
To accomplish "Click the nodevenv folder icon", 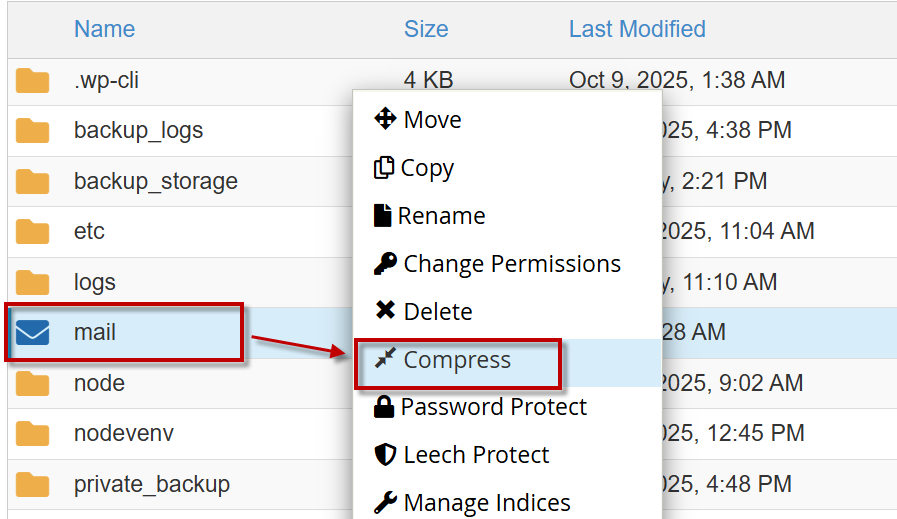I will (x=33, y=434).
